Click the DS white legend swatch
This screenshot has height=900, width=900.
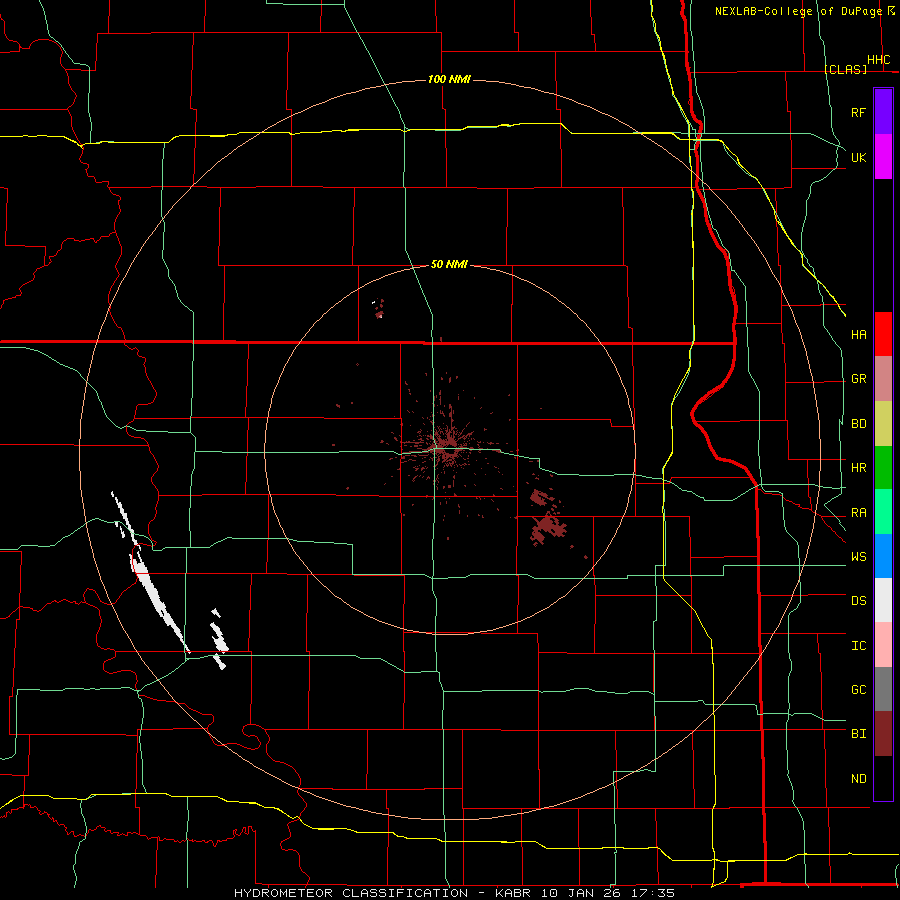coord(883,600)
